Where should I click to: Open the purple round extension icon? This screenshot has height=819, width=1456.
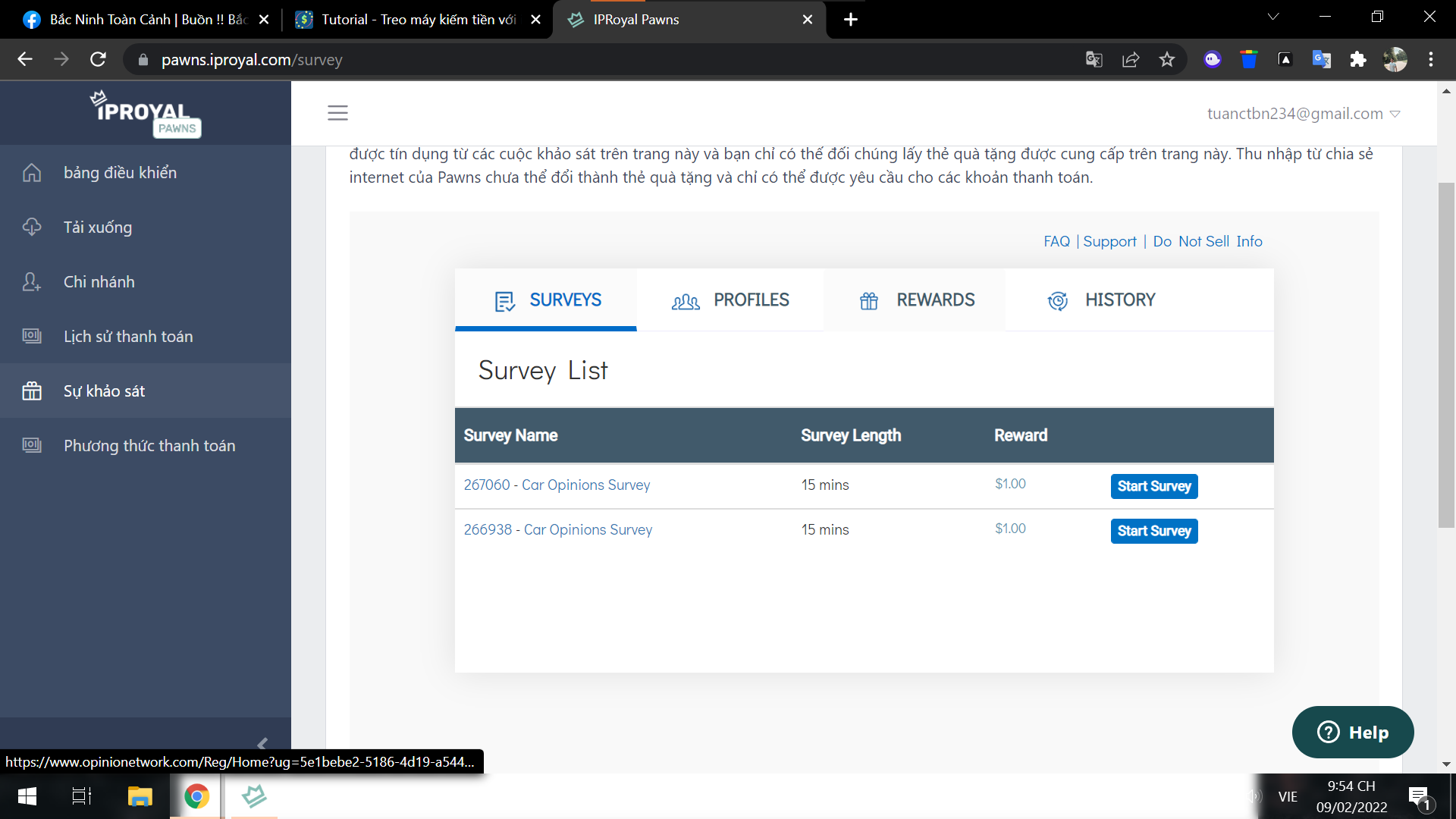click(1213, 59)
